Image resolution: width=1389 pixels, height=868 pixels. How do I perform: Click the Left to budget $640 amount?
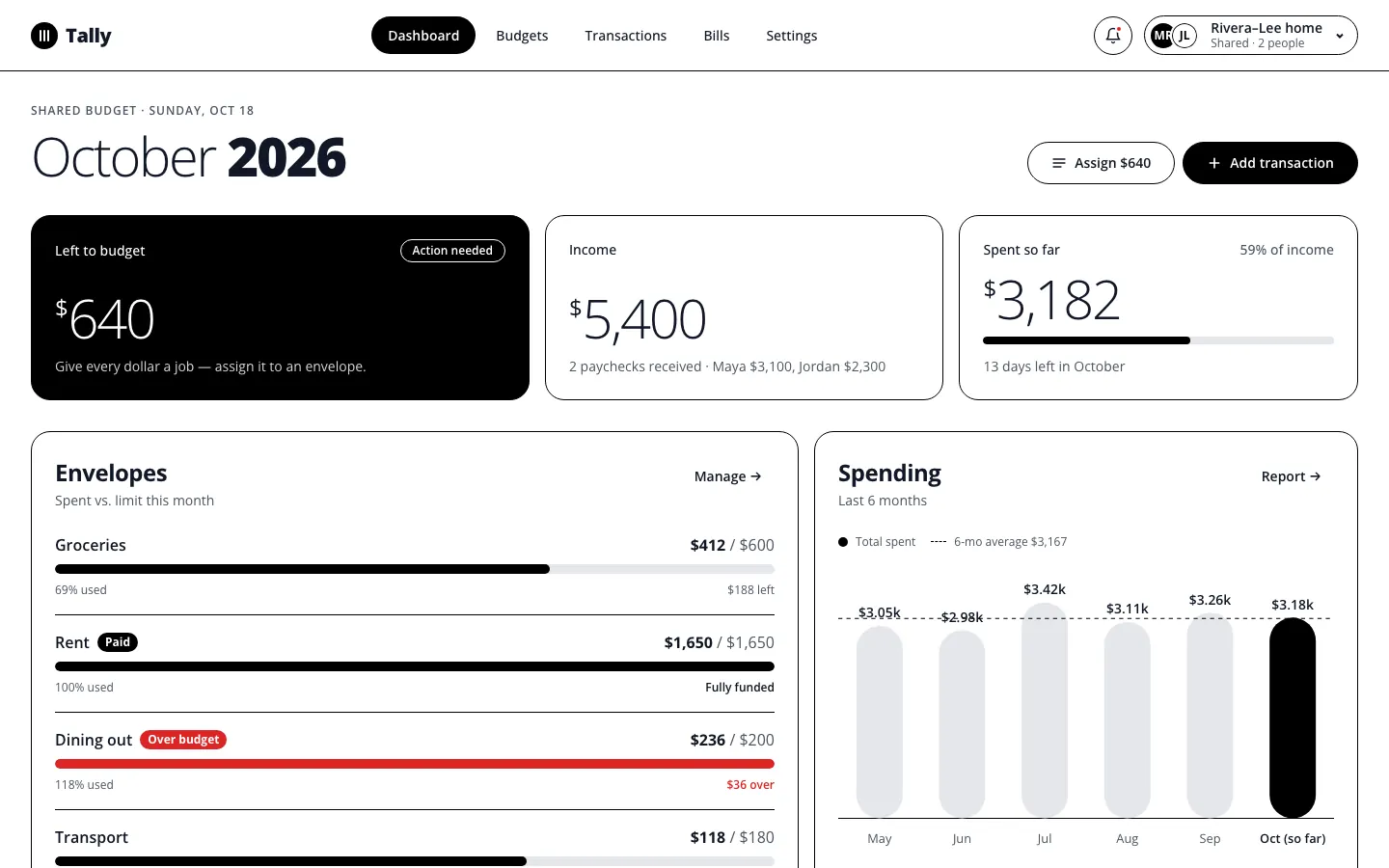(x=104, y=319)
